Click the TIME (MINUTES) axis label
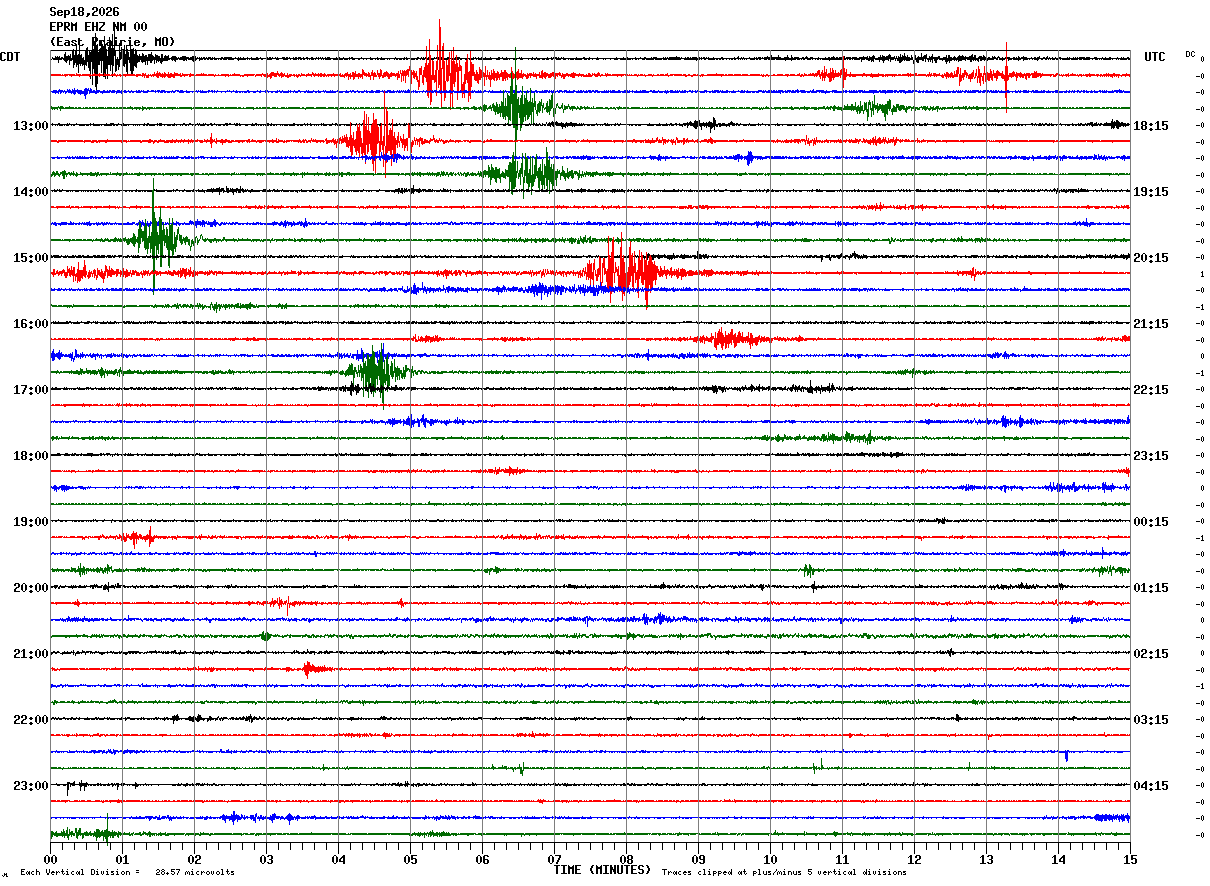This screenshot has height=886, width=1210. (602, 870)
